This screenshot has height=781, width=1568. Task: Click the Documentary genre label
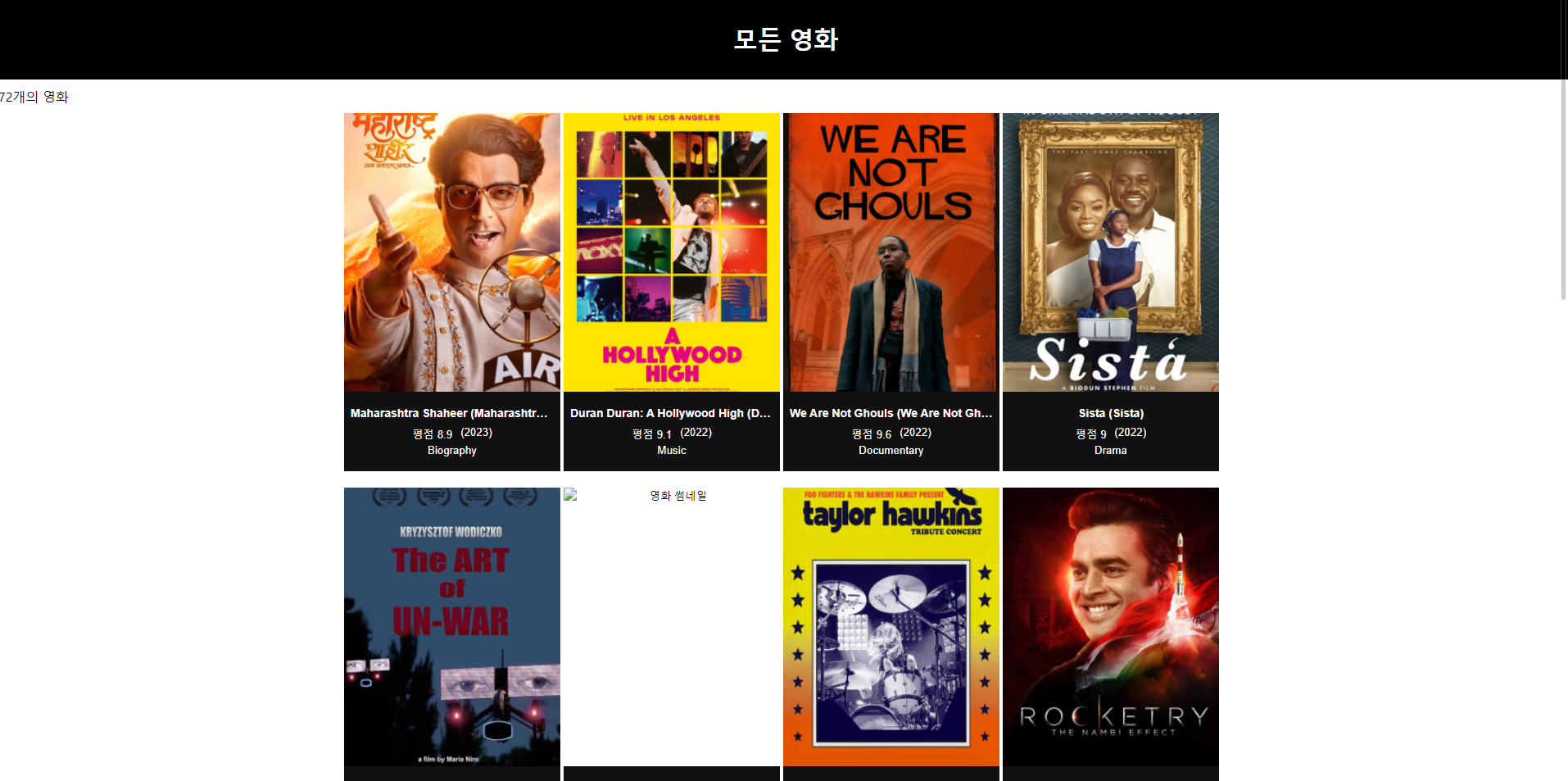[891, 450]
